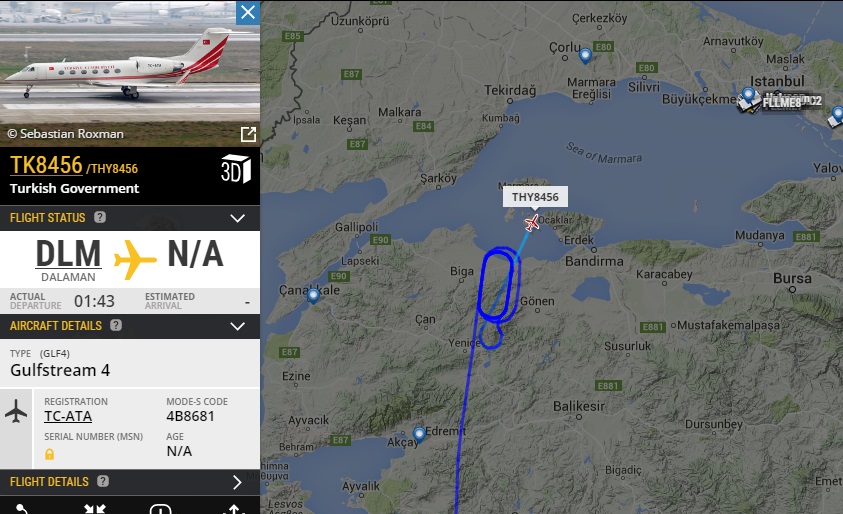Click the Flight Status help question mark
The height and width of the screenshot is (514, 843).
coord(100,217)
